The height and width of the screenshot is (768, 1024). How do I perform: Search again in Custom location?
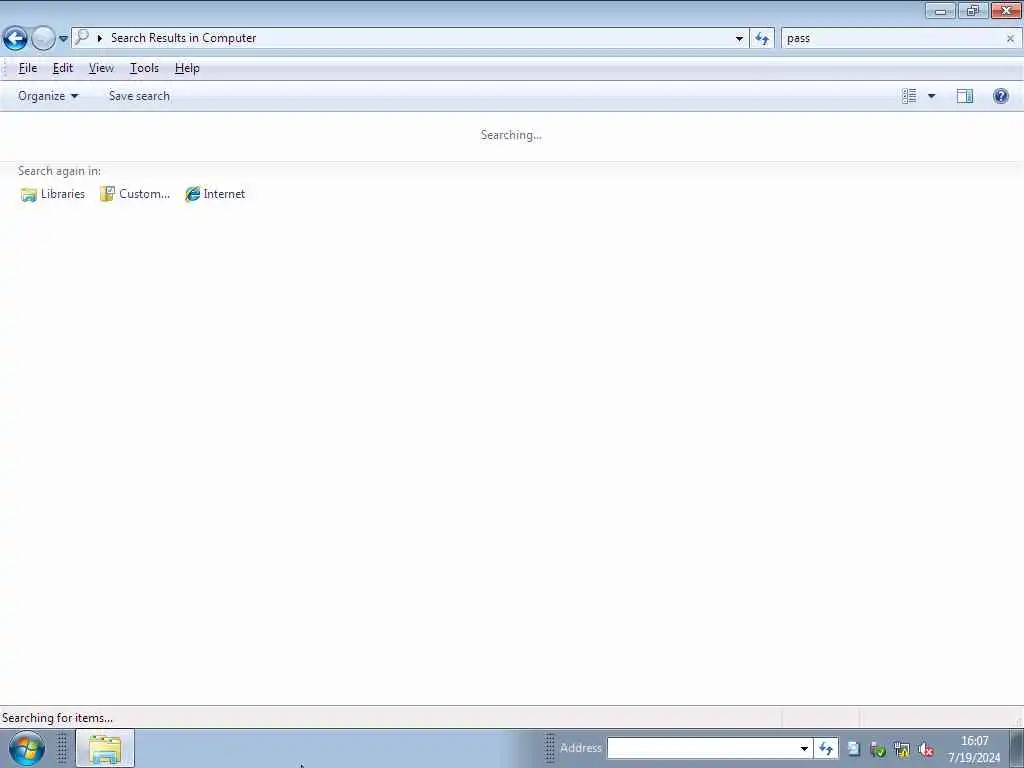135,194
